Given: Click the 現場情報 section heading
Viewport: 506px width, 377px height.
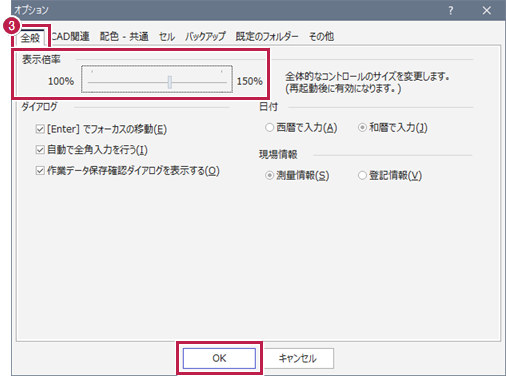Looking at the screenshot, I should [x=278, y=154].
